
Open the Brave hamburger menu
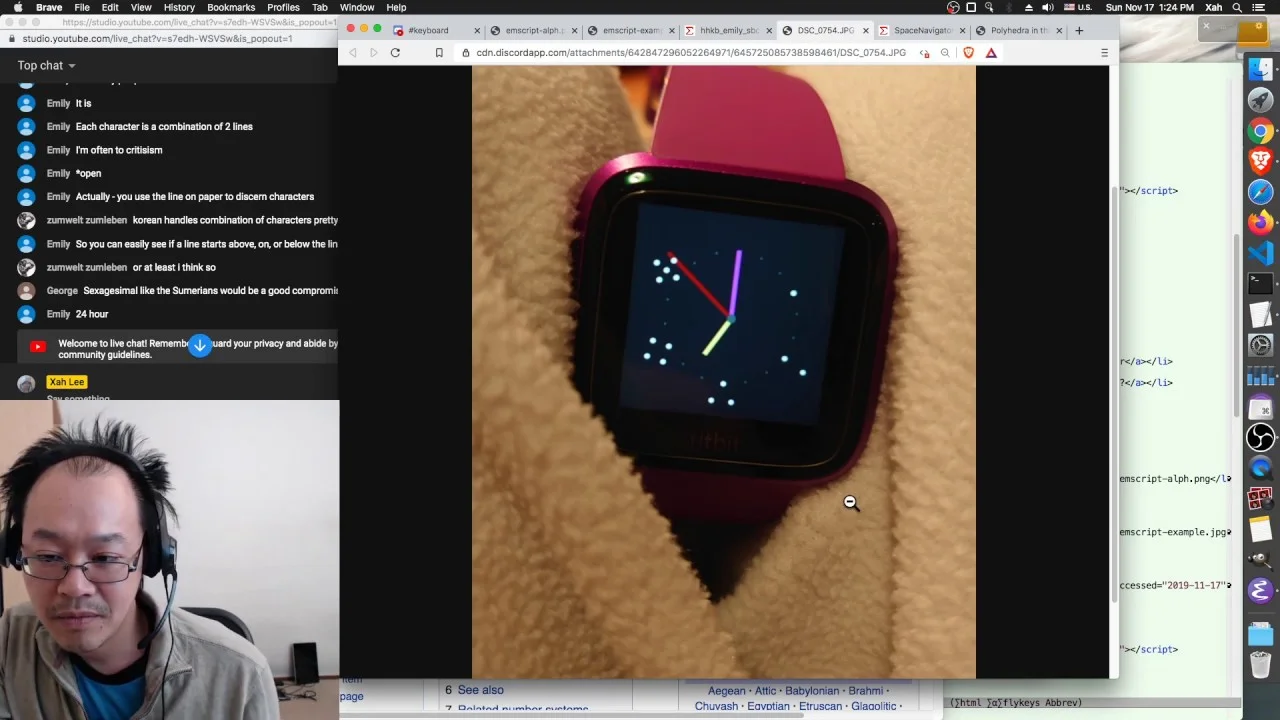(x=1104, y=52)
